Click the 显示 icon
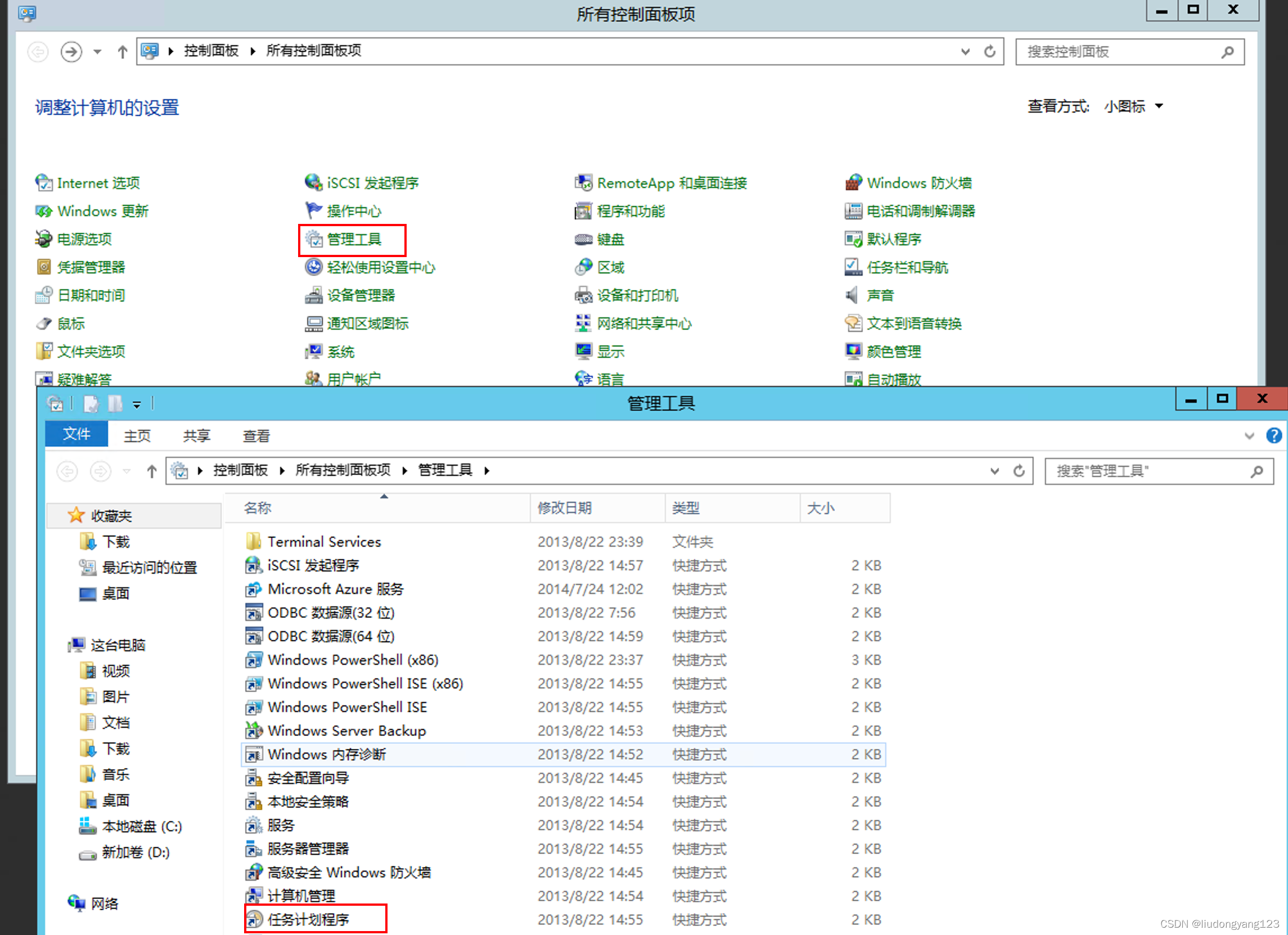 [583, 352]
